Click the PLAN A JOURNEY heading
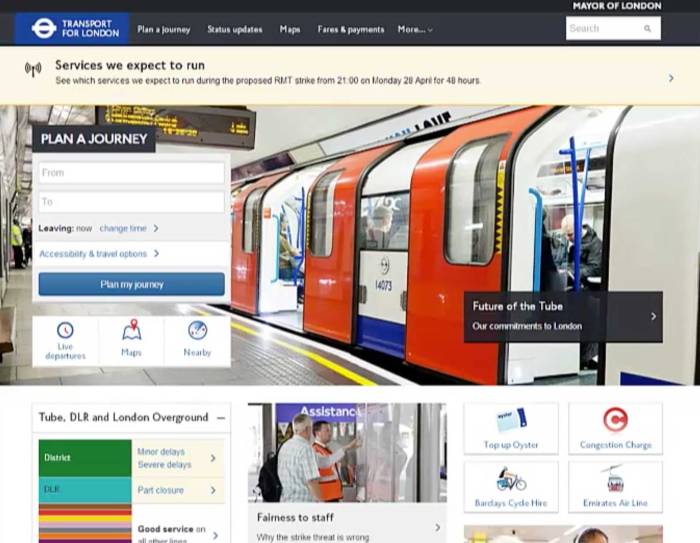Image resolution: width=700 pixels, height=543 pixels. click(94, 139)
